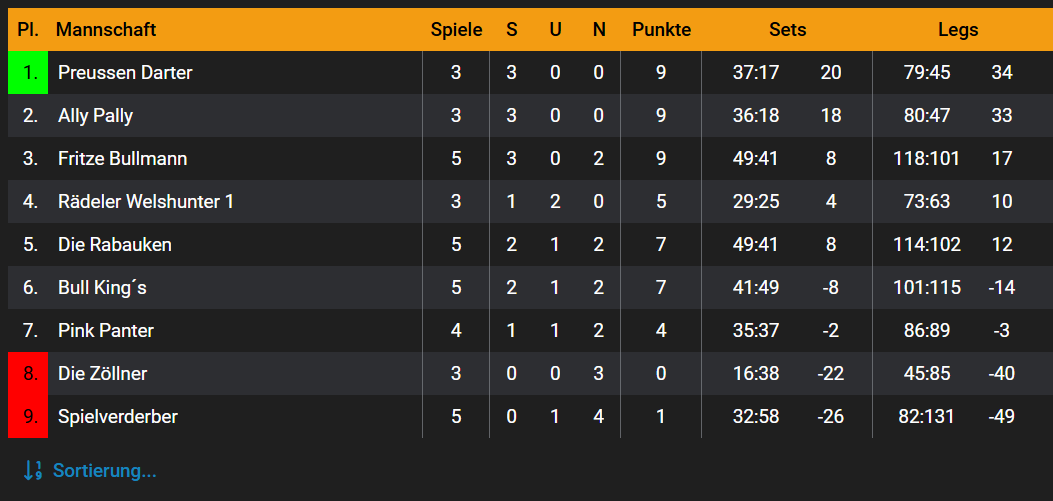The image size is (1053, 501).
Task: Open the Bull King´s team
Action: point(102,288)
